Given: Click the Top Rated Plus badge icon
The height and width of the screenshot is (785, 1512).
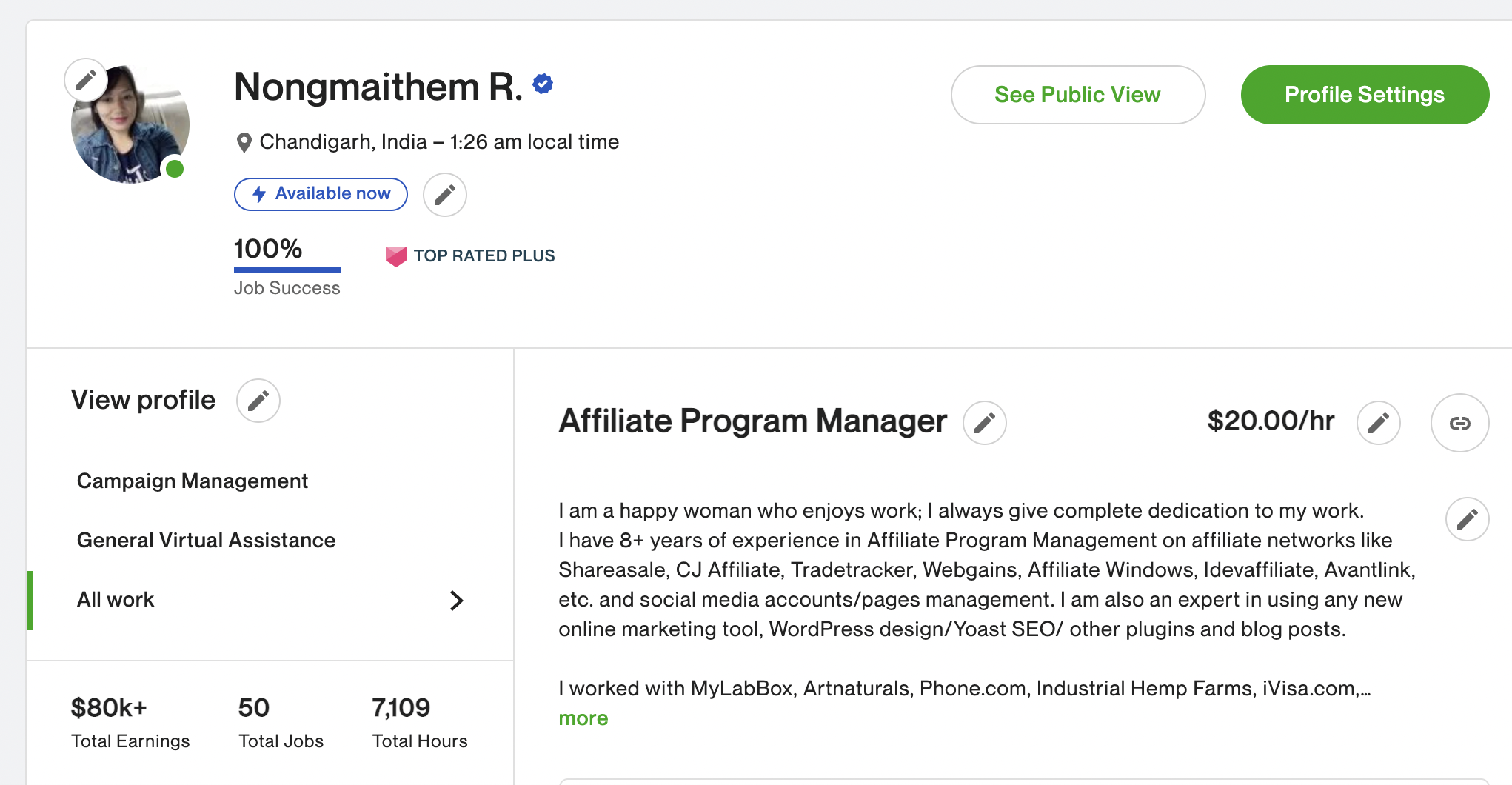Looking at the screenshot, I should coord(396,256).
